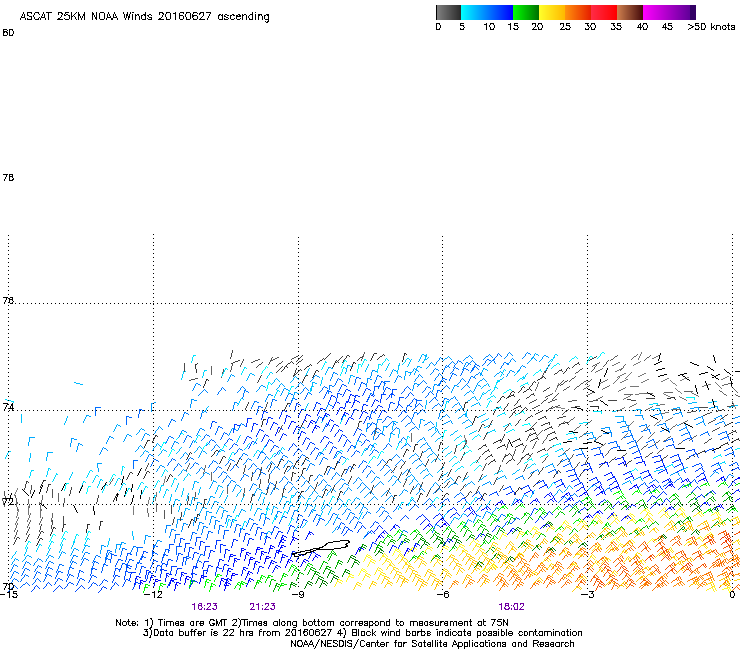The image size is (740, 650).
Task: Click the title 'ASCAT 25KM NOAA Winds 20160627 ascending'
Action: 144,17
